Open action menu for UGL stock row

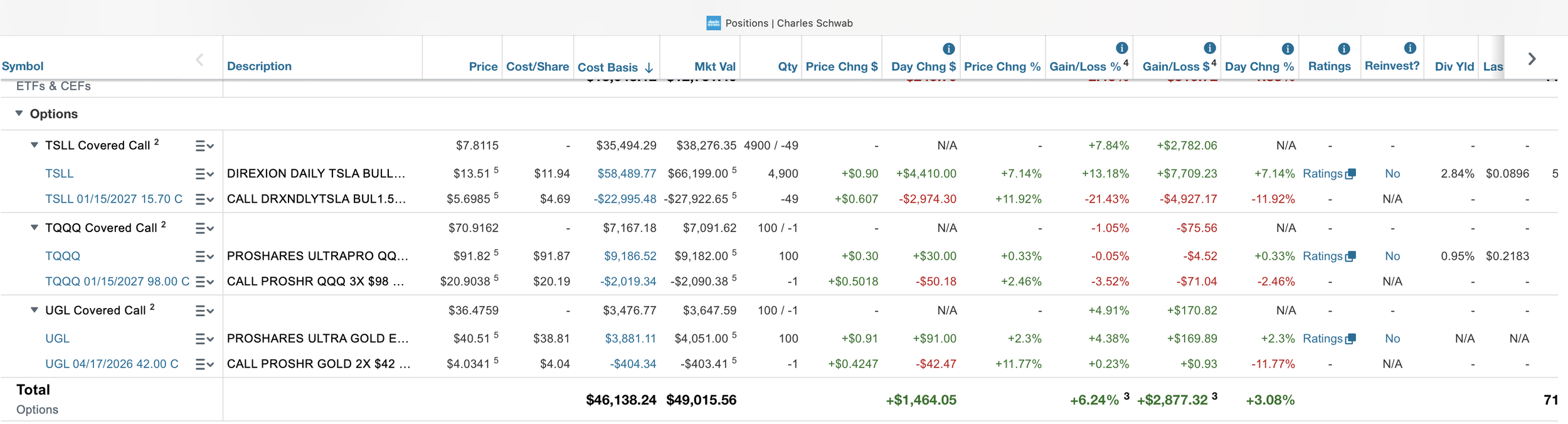(204, 339)
